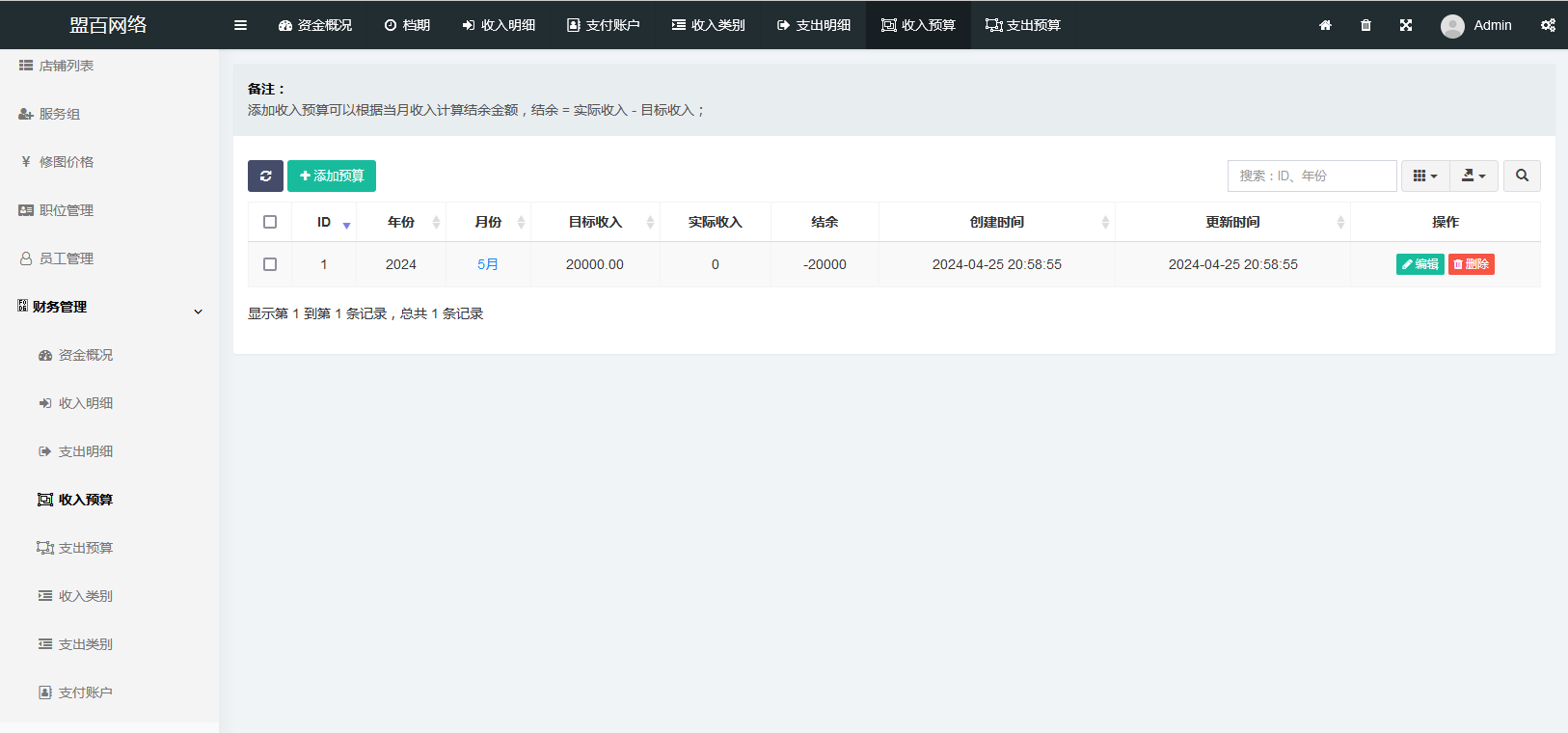
Task: Click the 添加预算 button
Action: [x=332, y=176]
